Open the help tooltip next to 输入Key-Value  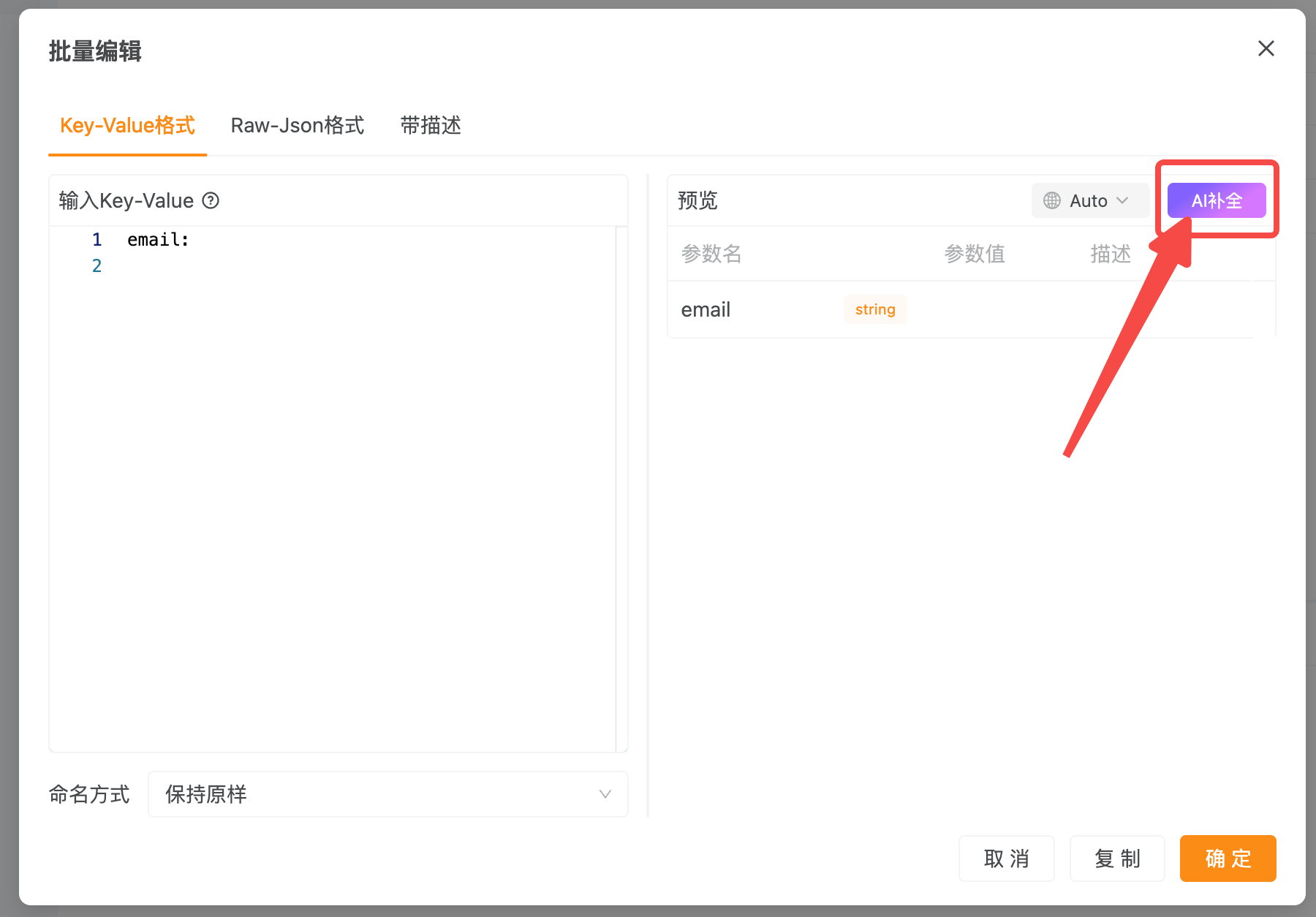coord(211,200)
